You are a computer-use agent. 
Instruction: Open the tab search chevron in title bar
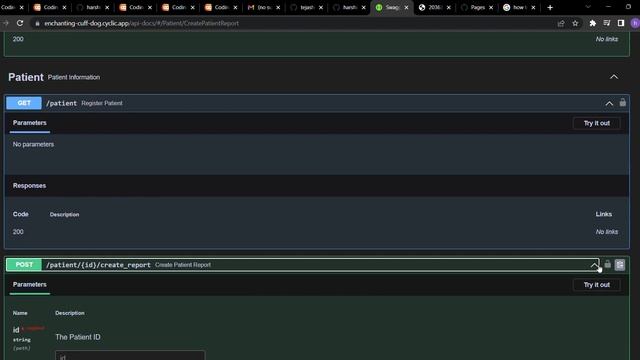click(x=588, y=7)
